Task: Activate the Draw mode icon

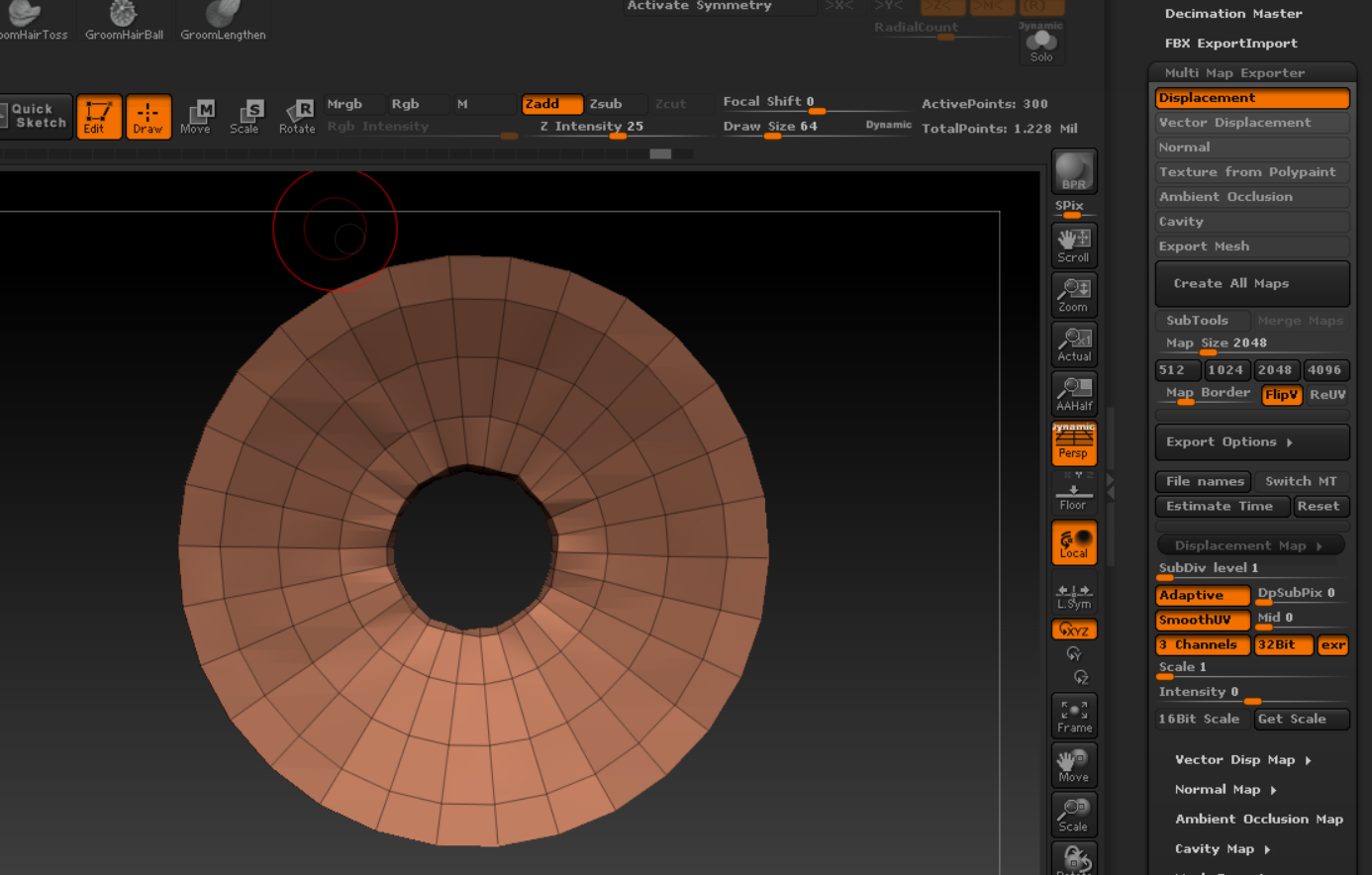Action: point(148,117)
